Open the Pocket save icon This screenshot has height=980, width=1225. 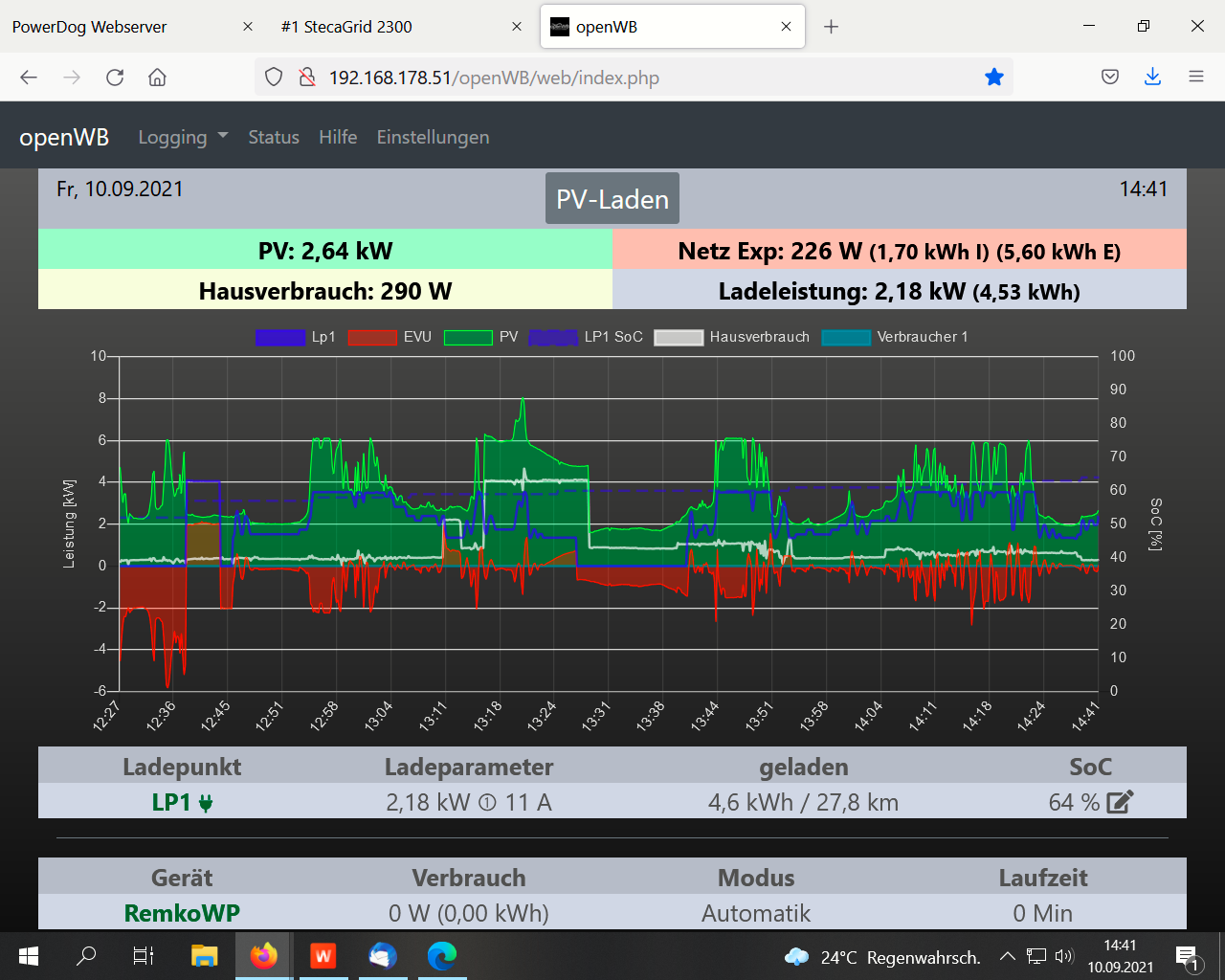[x=1110, y=78]
